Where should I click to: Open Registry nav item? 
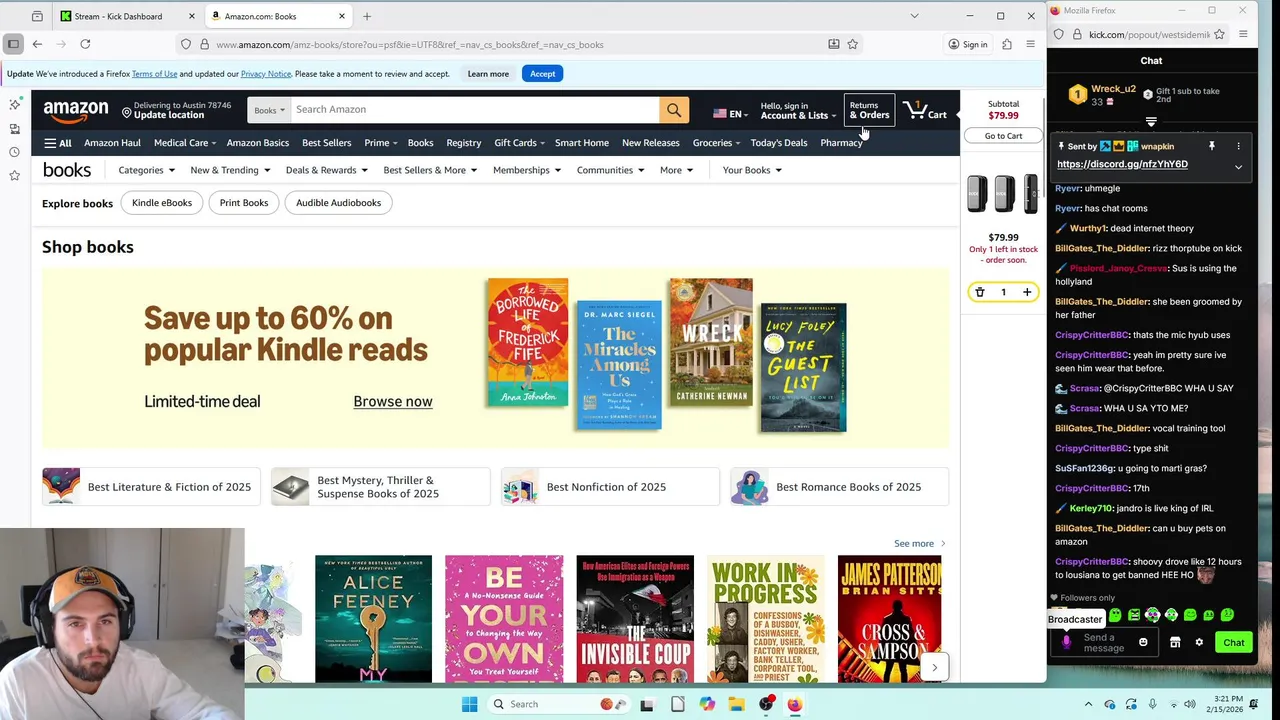(x=463, y=143)
